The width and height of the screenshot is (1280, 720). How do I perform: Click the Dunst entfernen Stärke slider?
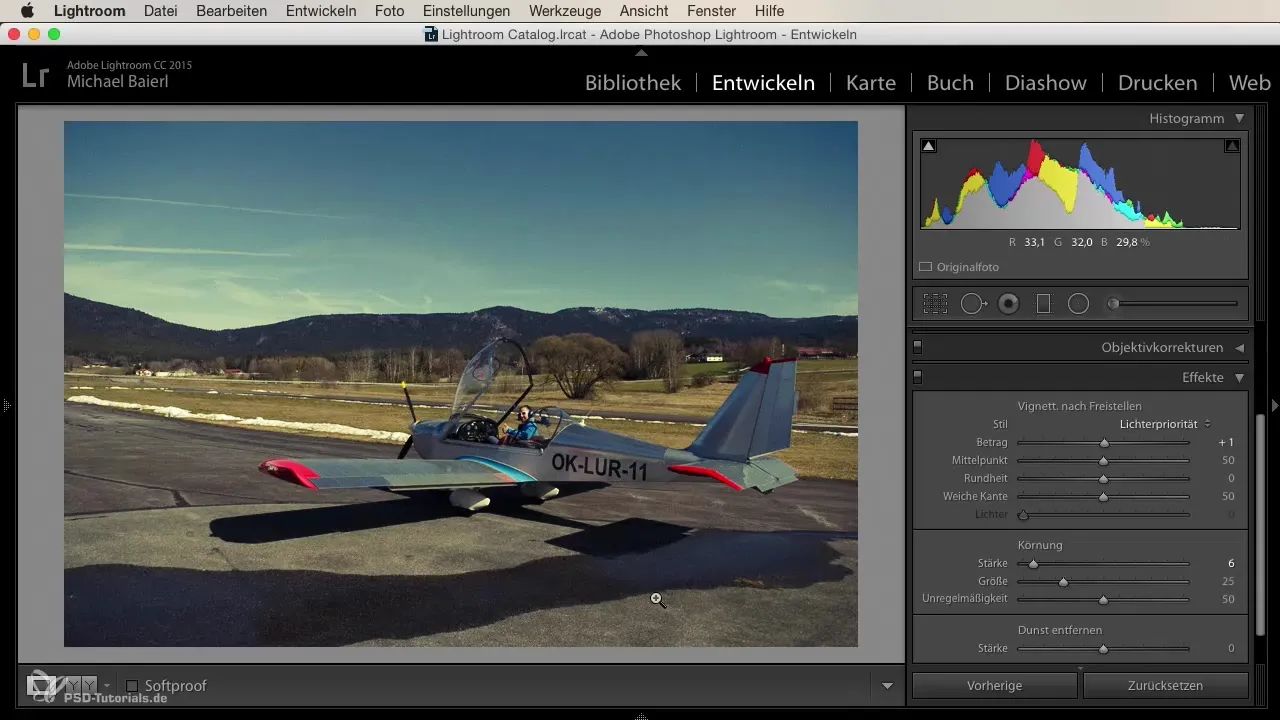click(x=1104, y=649)
